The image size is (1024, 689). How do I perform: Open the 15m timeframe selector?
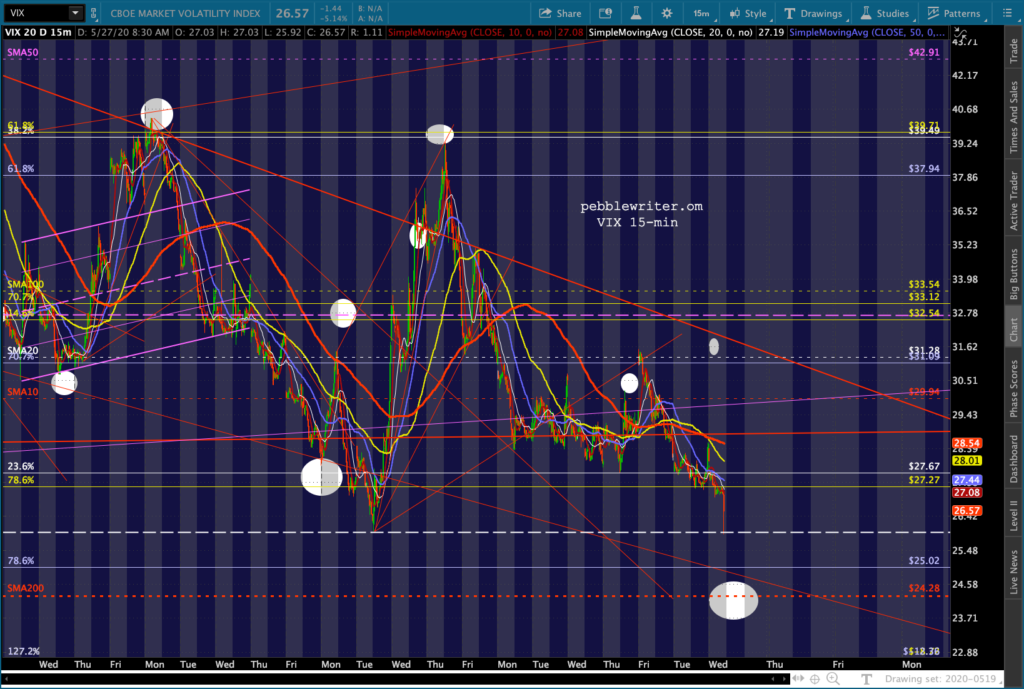[701, 13]
